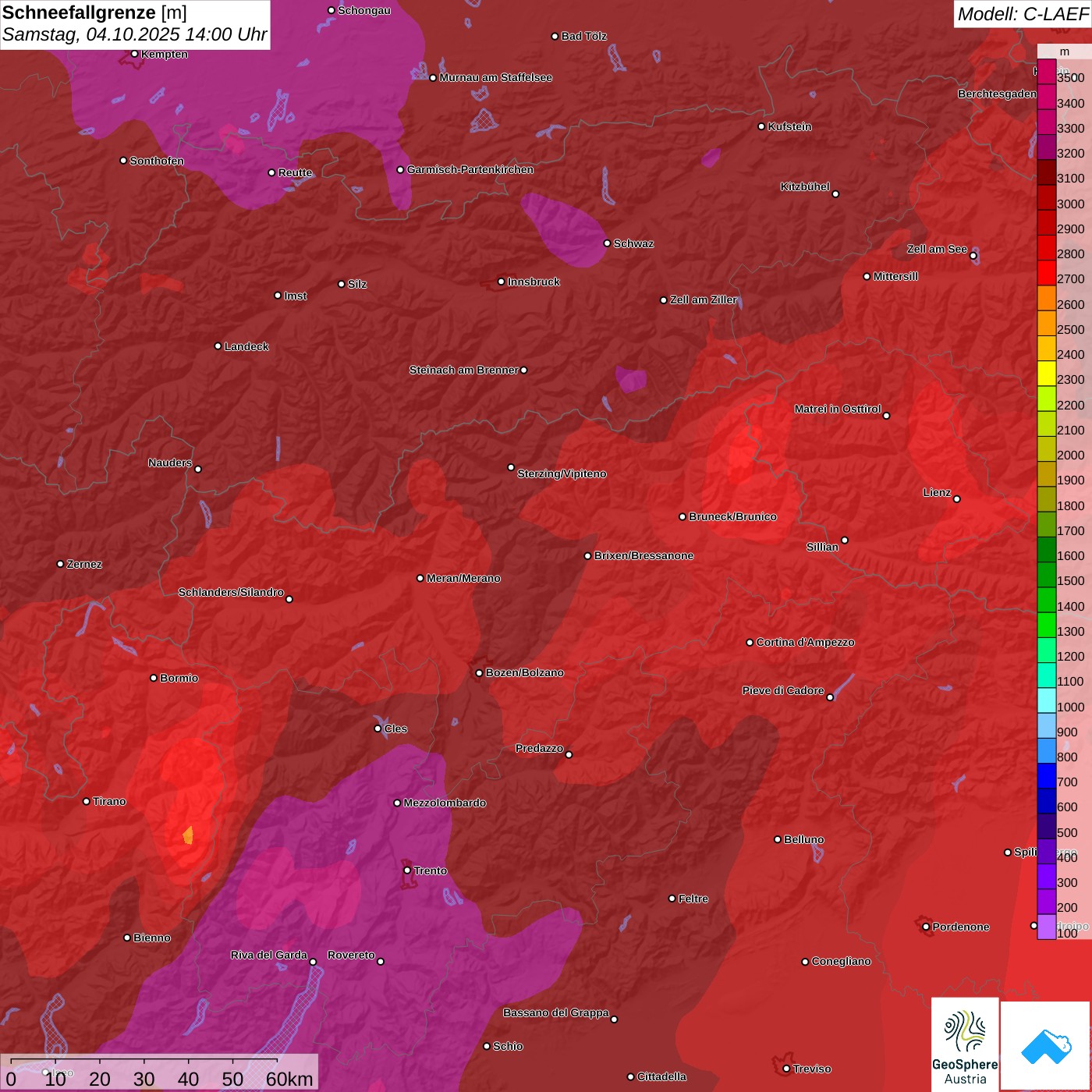The height and width of the screenshot is (1092, 1092).
Task: Click the 'Schlanders/Silandro' label
Action: tap(231, 592)
